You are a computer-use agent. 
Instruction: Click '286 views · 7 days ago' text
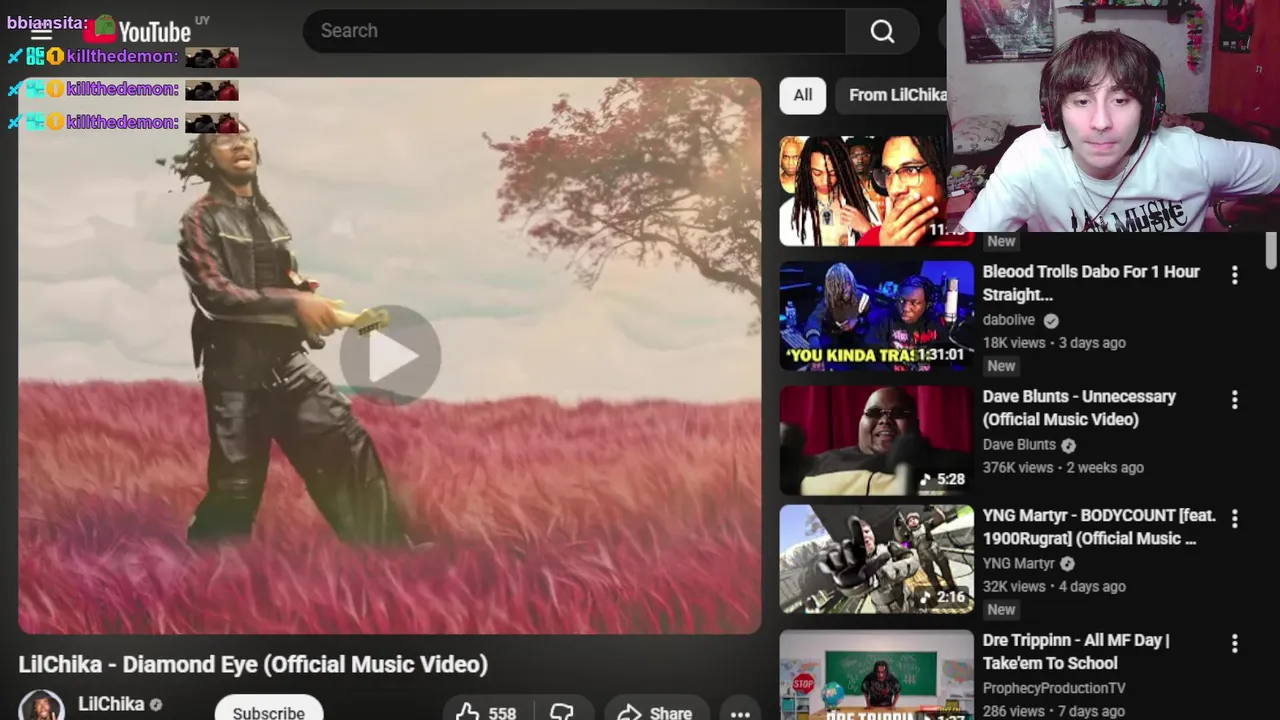point(1055,712)
